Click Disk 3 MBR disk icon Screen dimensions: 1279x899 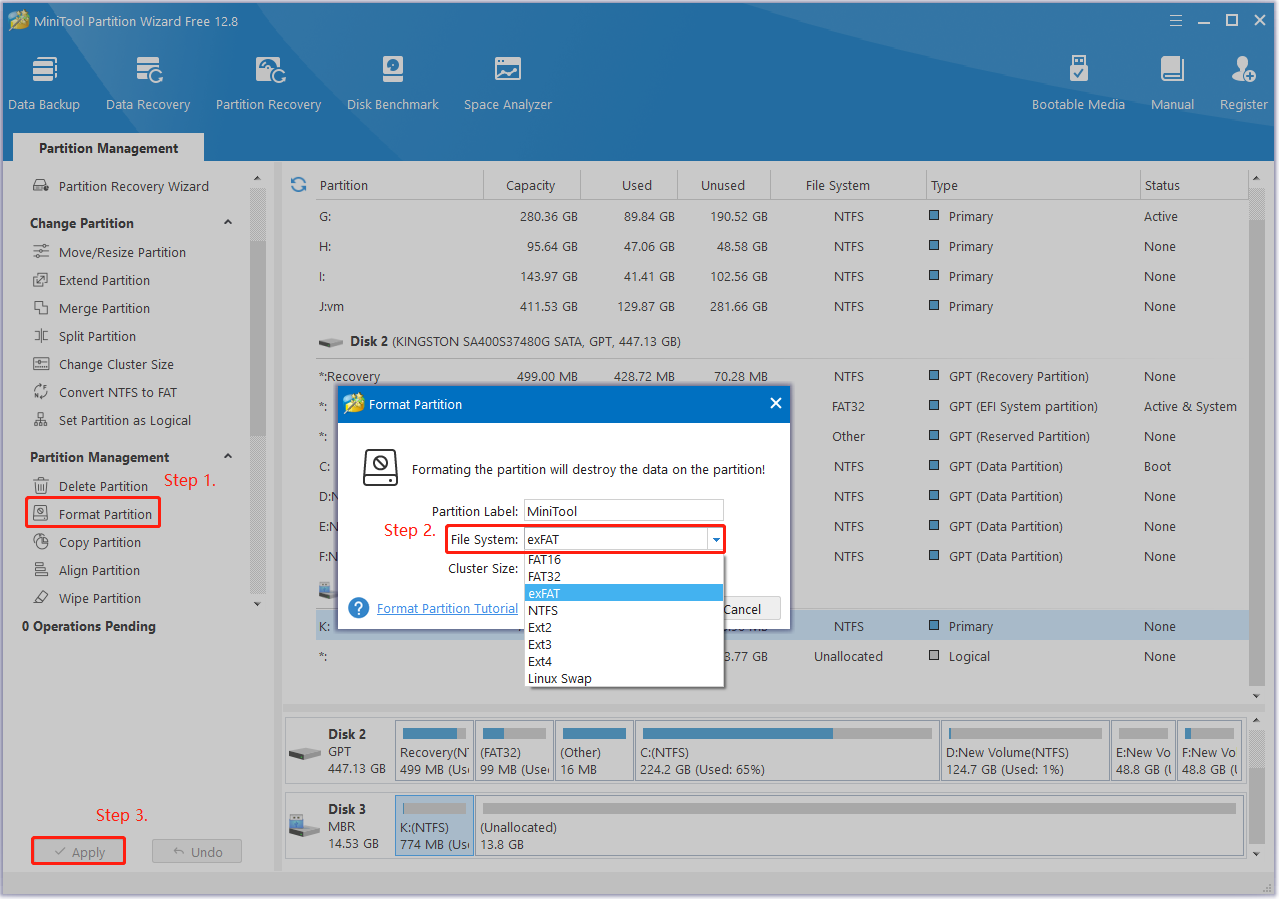(x=303, y=826)
